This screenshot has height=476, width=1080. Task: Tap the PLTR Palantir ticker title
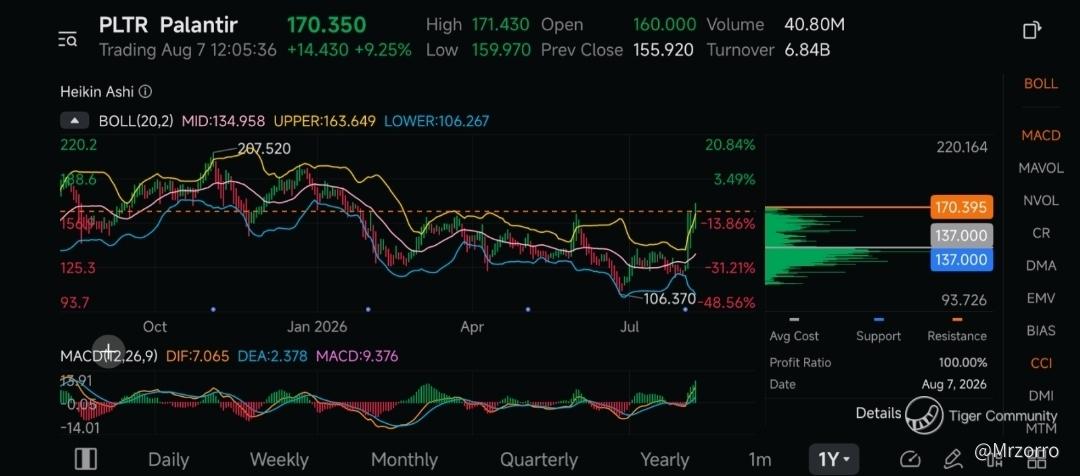tap(168, 25)
